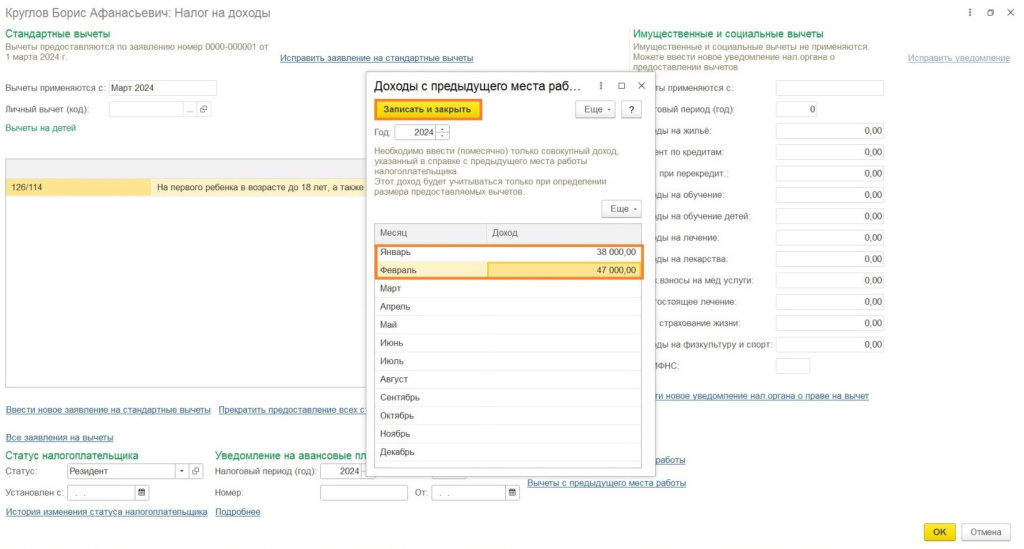Open the selected 'Личный вычет' code item
The height and width of the screenshot is (549, 1024).
[x=203, y=110]
